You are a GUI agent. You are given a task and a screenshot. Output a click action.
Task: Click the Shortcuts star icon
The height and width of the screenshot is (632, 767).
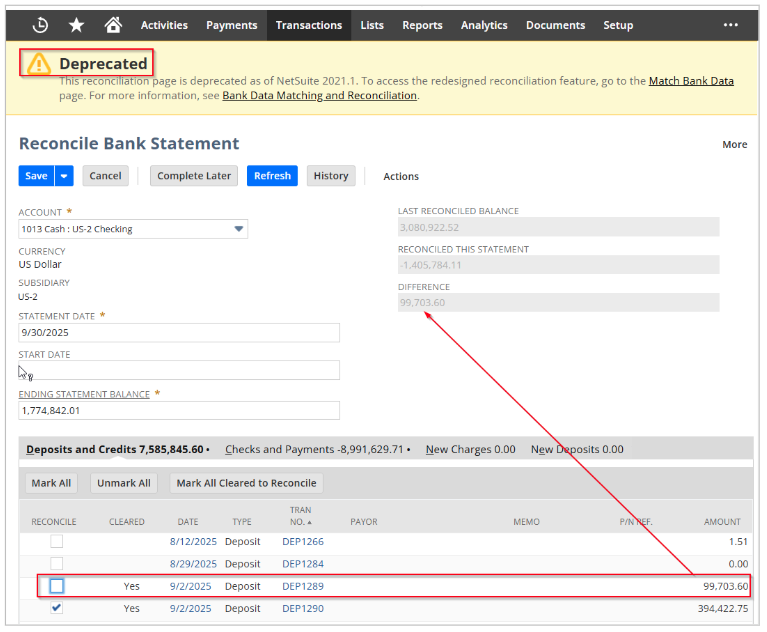77,25
